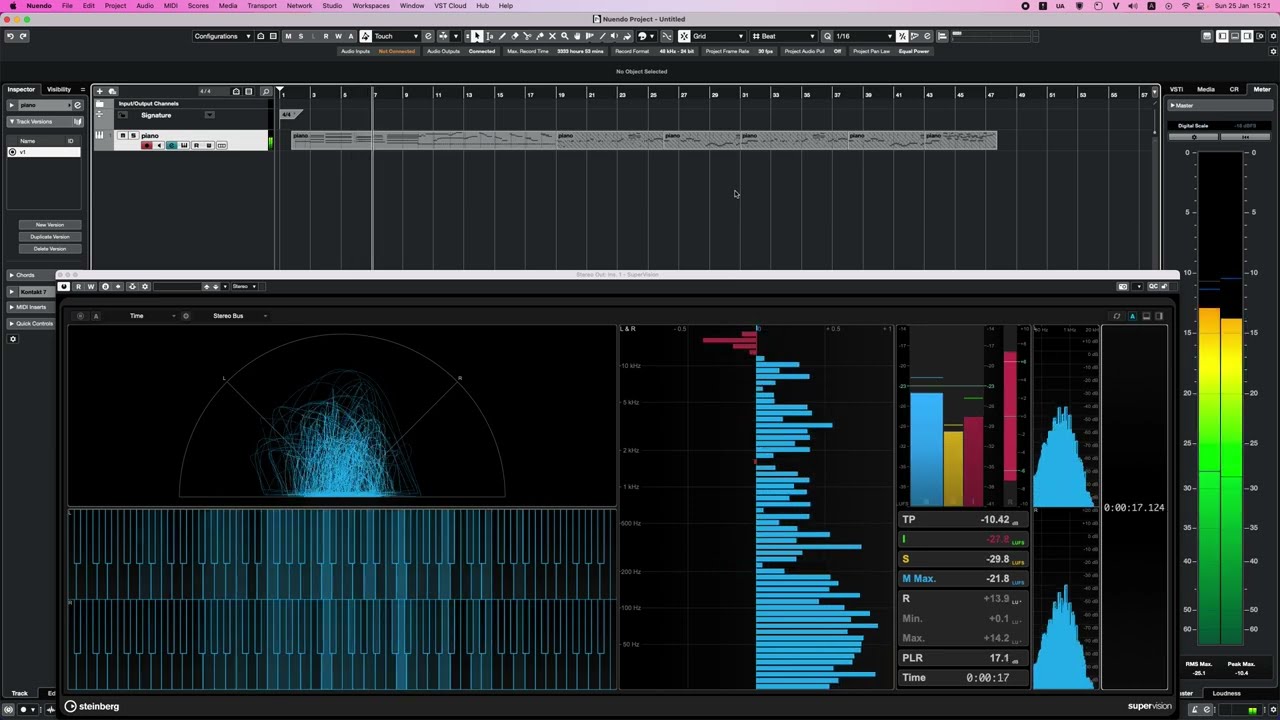The image size is (1280, 720).
Task: Click bar 17 on timeline ruler
Action: point(530,94)
